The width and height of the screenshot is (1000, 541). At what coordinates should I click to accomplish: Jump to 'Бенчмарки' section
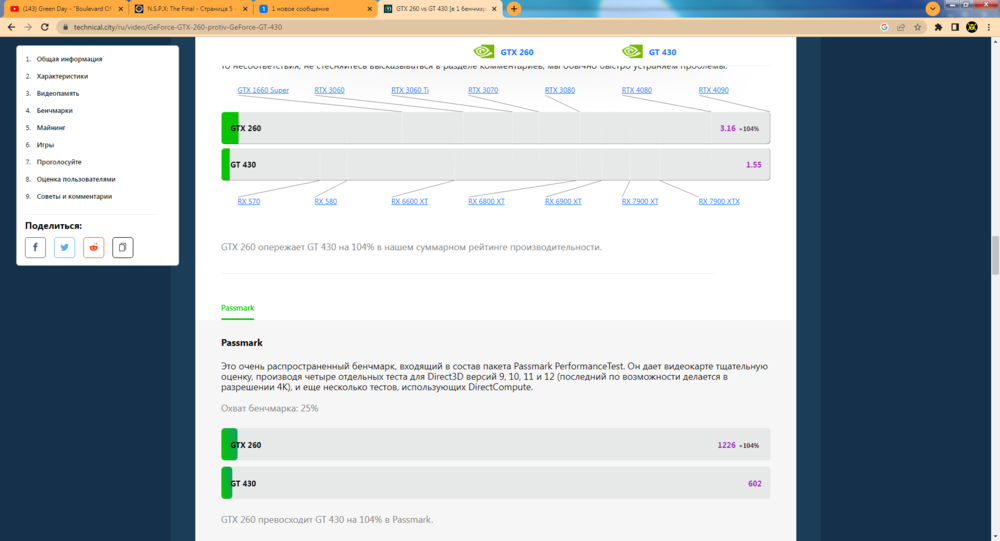pos(54,110)
